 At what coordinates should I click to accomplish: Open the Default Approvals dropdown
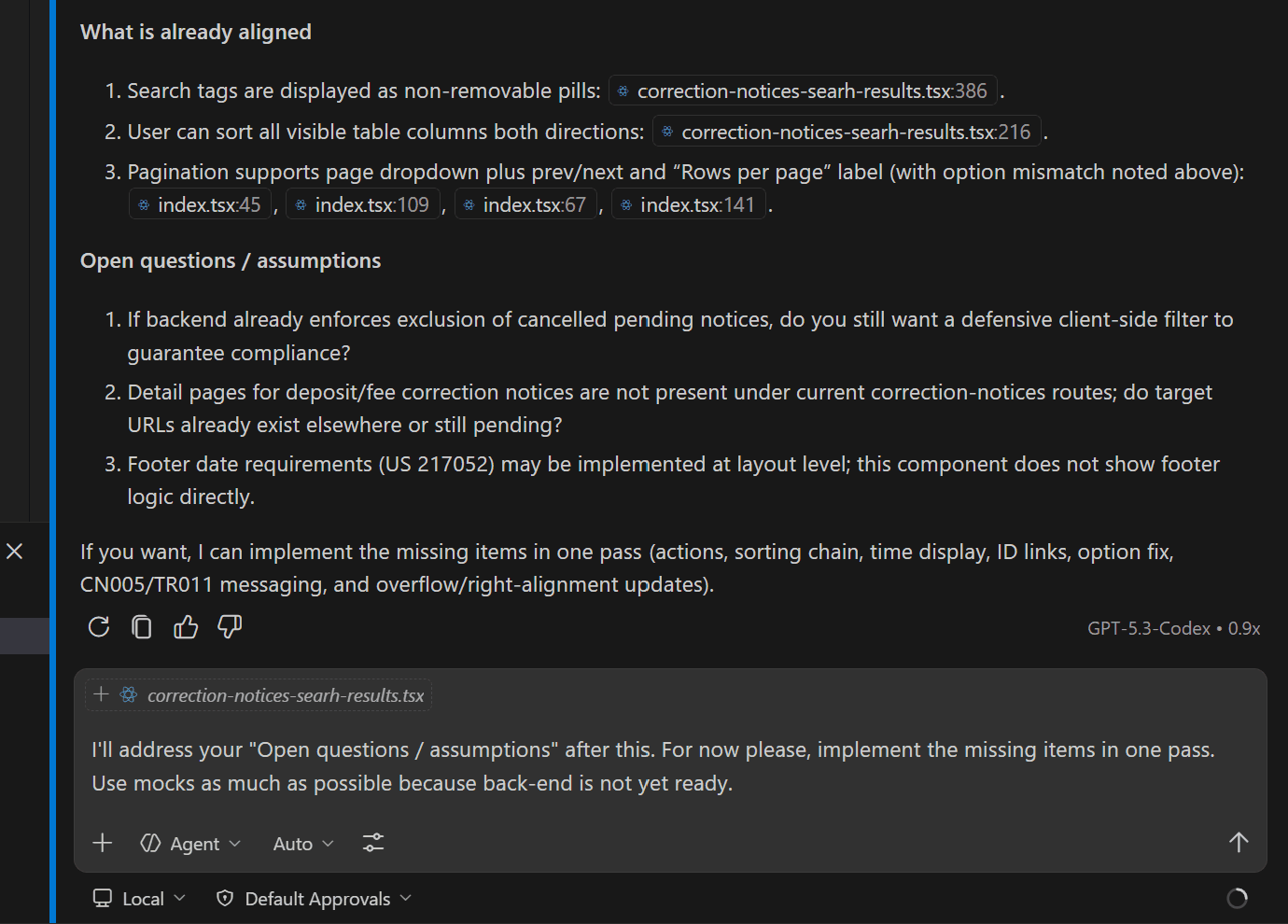pyautogui.click(x=314, y=899)
